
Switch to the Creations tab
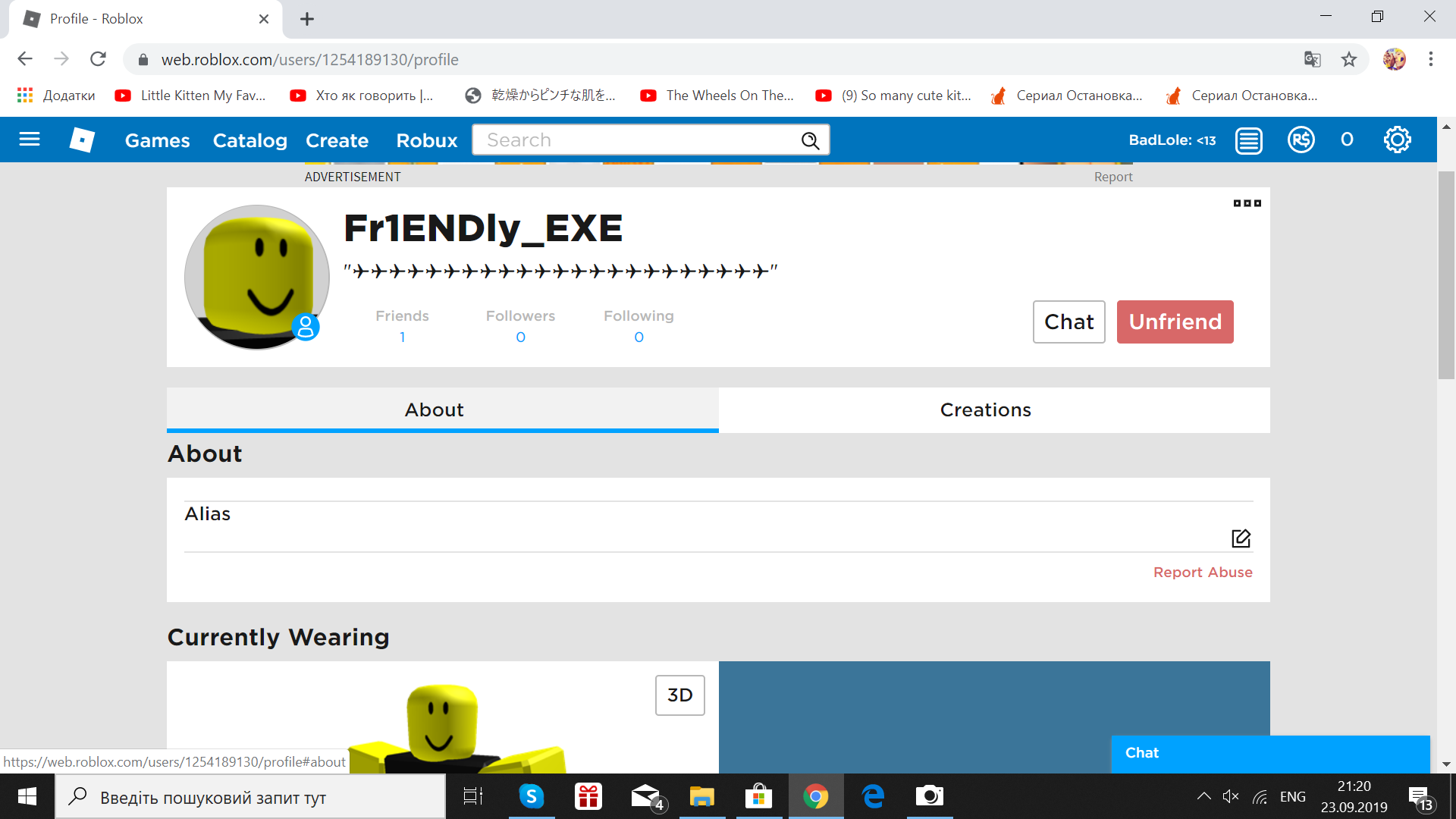(x=986, y=409)
